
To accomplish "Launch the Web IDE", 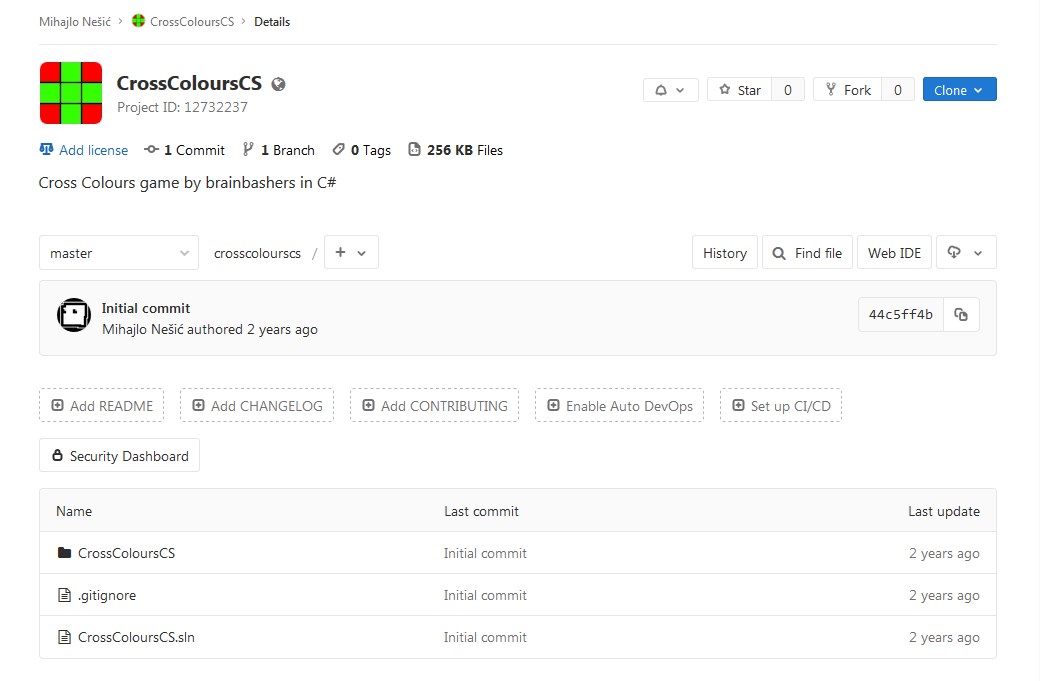I will tap(894, 253).
